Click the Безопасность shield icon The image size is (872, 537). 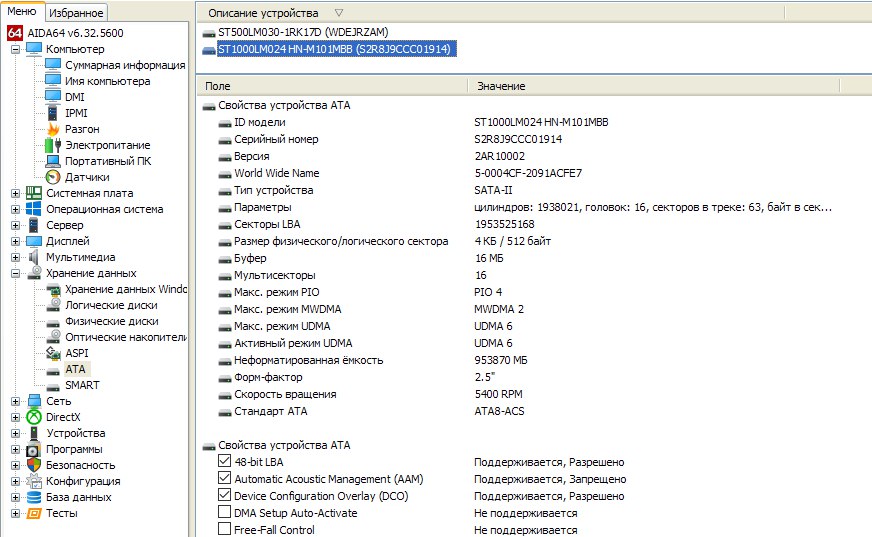click(34, 465)
